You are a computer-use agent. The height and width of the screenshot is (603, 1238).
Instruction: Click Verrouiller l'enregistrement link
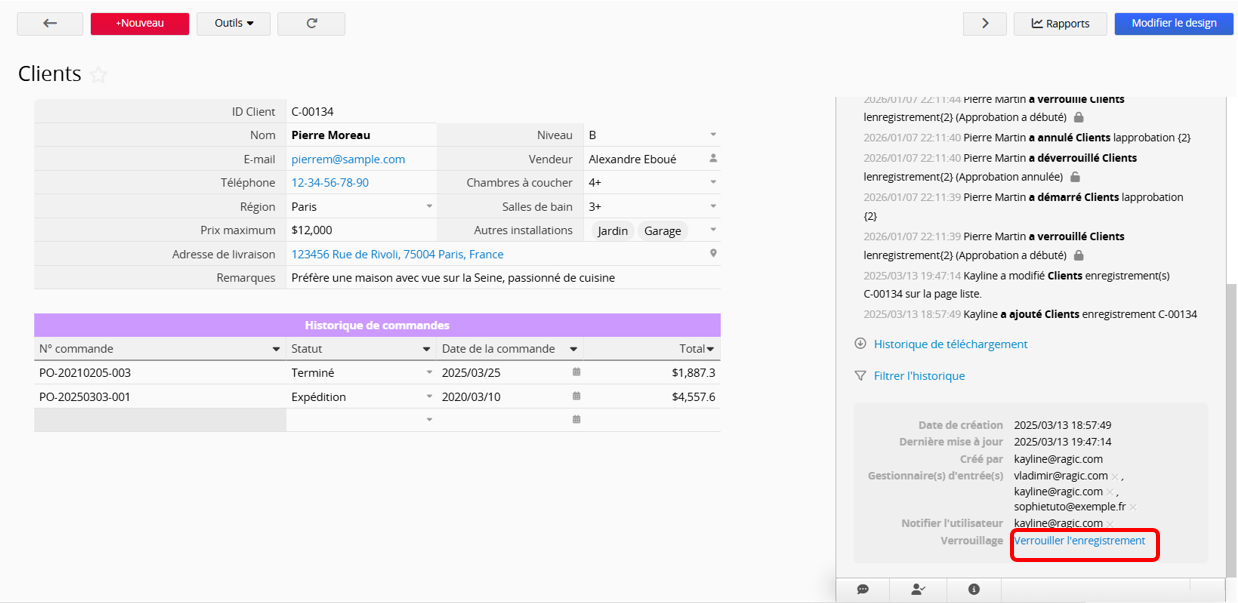[1079, 541]
